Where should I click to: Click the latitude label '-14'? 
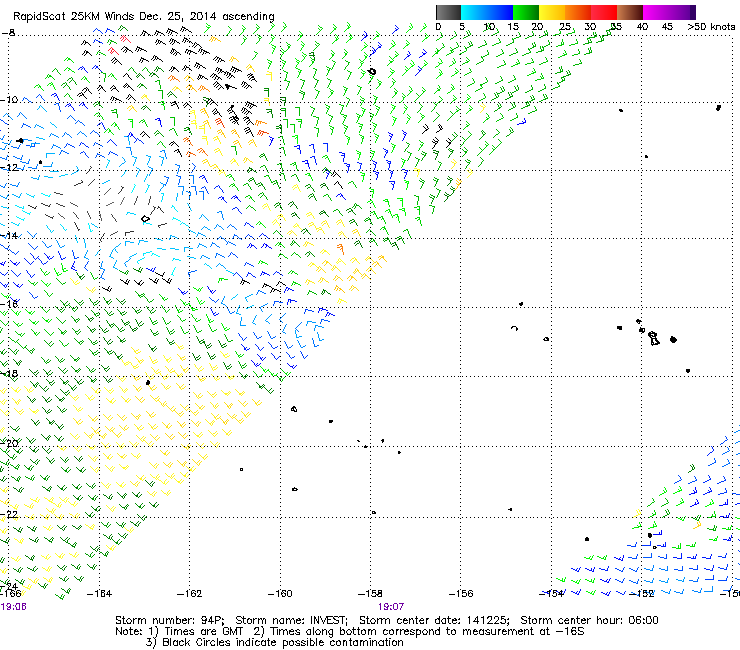[x=9, y=236]
